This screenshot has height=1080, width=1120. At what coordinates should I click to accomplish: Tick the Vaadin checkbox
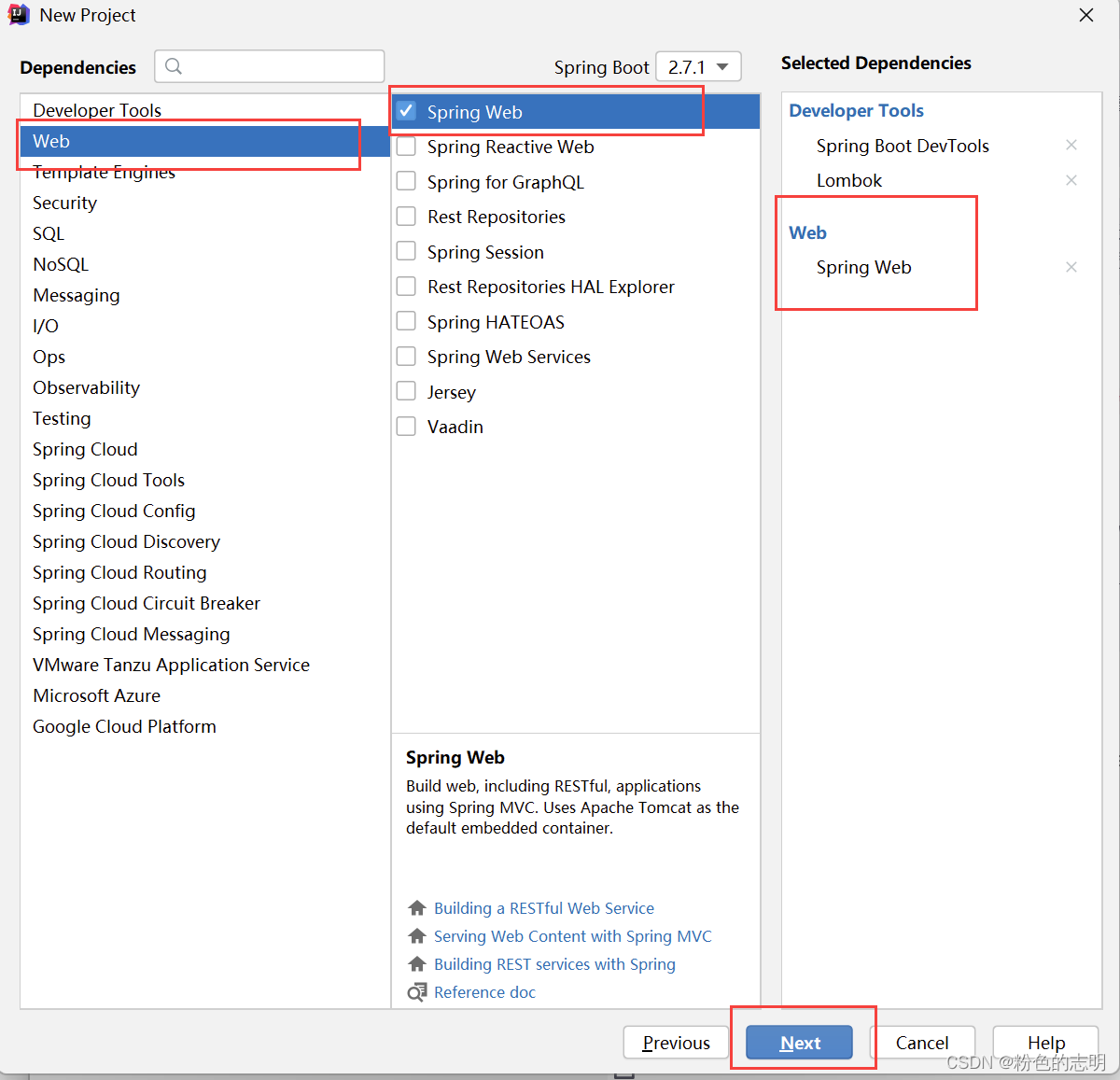pyautogui.click(x=406, y=427)
